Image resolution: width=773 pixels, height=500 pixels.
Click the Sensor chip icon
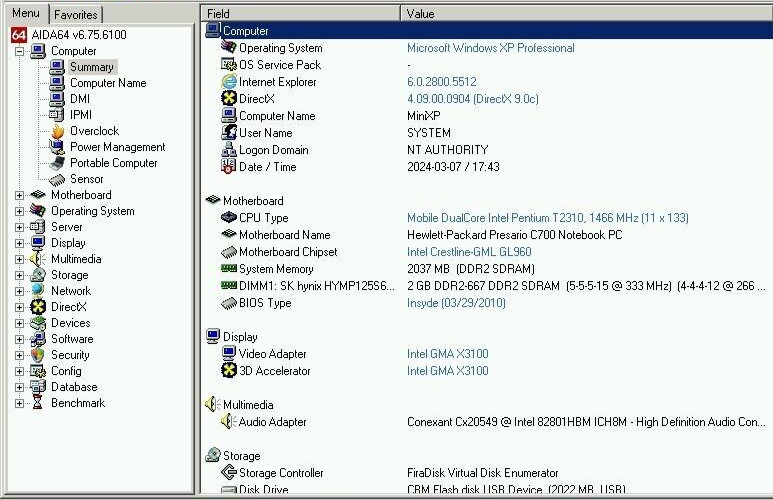click(x=57, y=179)
